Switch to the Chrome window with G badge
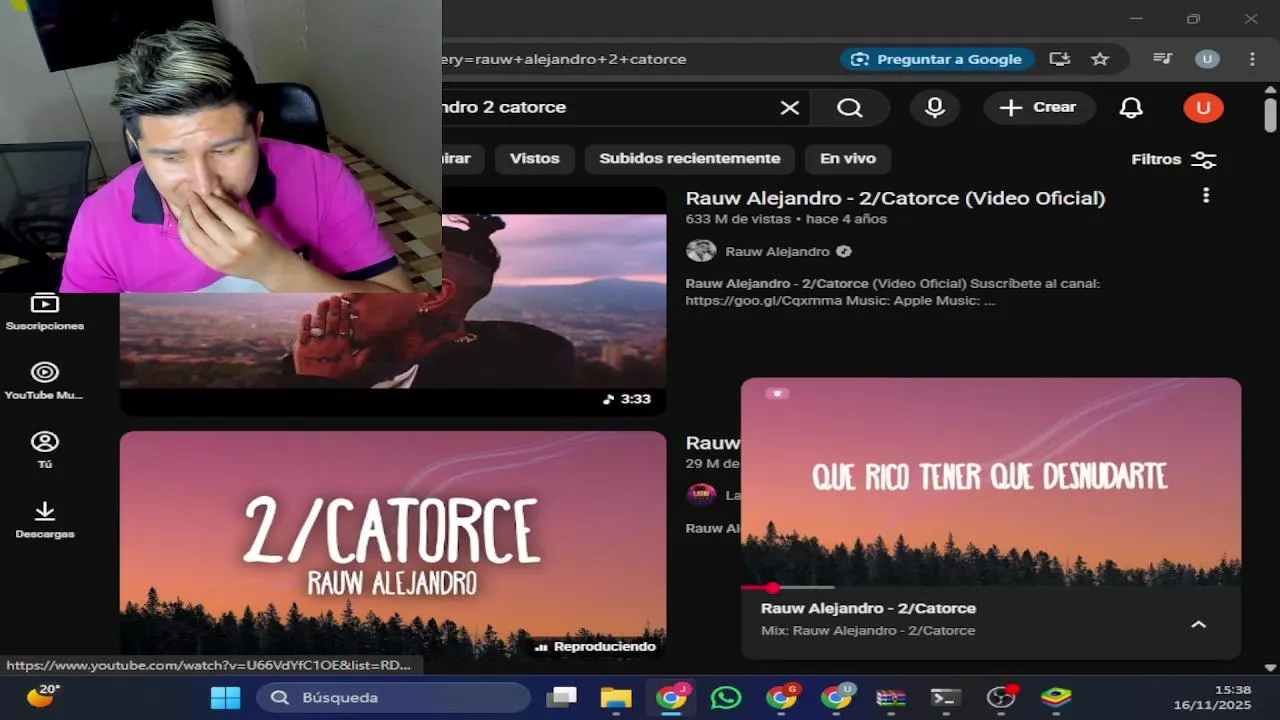 tap(781, 697)
